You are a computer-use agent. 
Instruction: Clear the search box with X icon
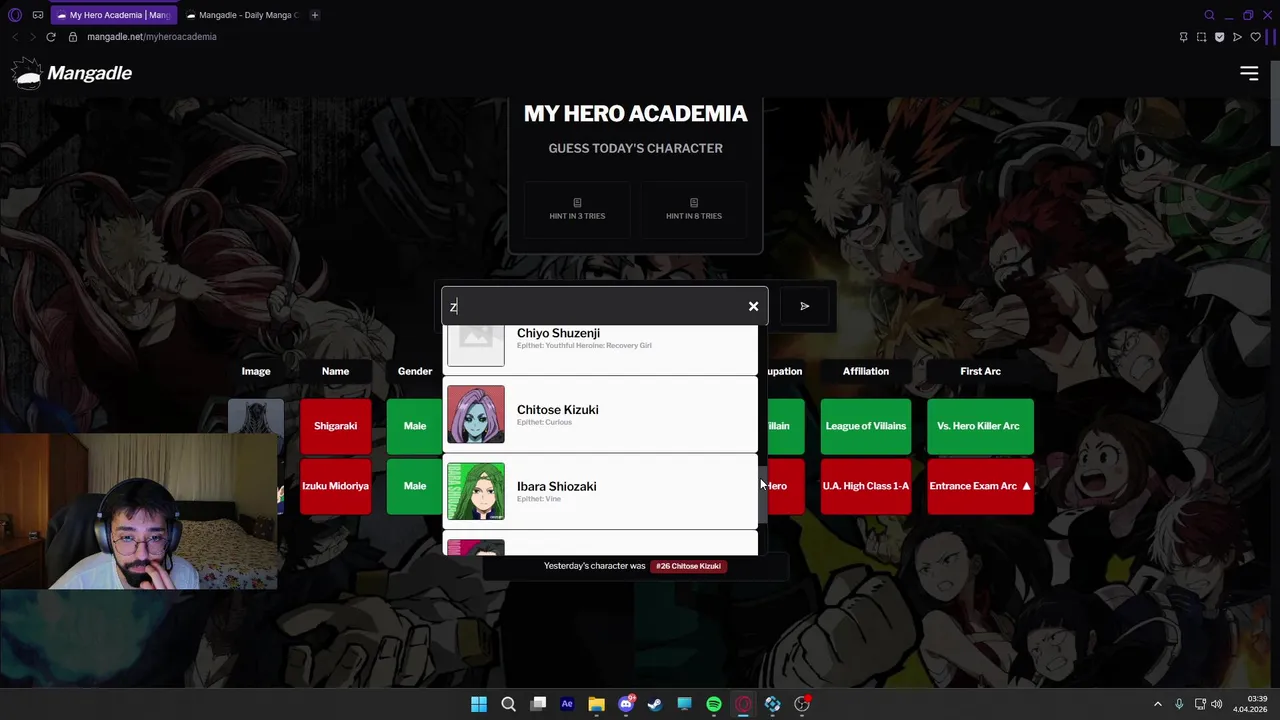[753, 306]
